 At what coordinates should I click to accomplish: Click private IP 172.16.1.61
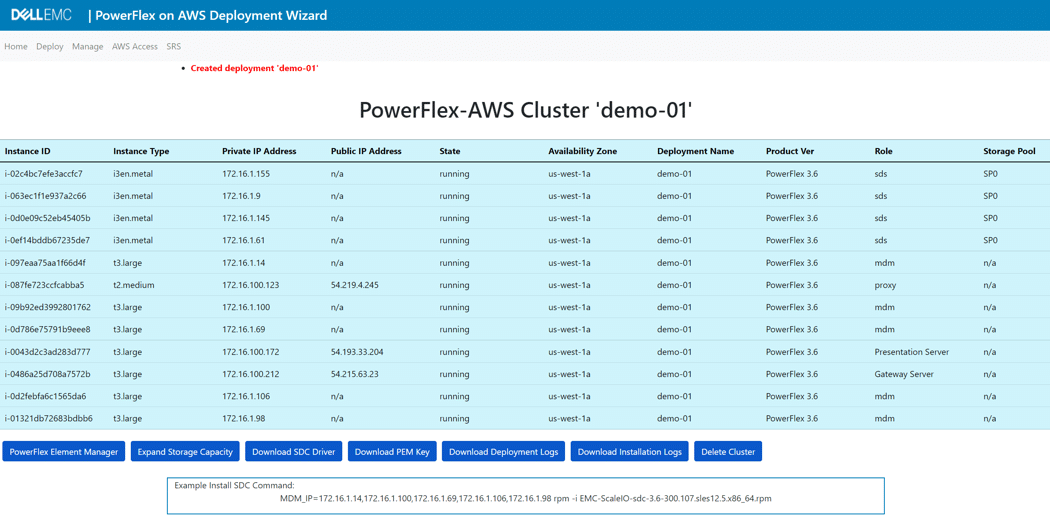pyautogui.click(x=243, y=240)
